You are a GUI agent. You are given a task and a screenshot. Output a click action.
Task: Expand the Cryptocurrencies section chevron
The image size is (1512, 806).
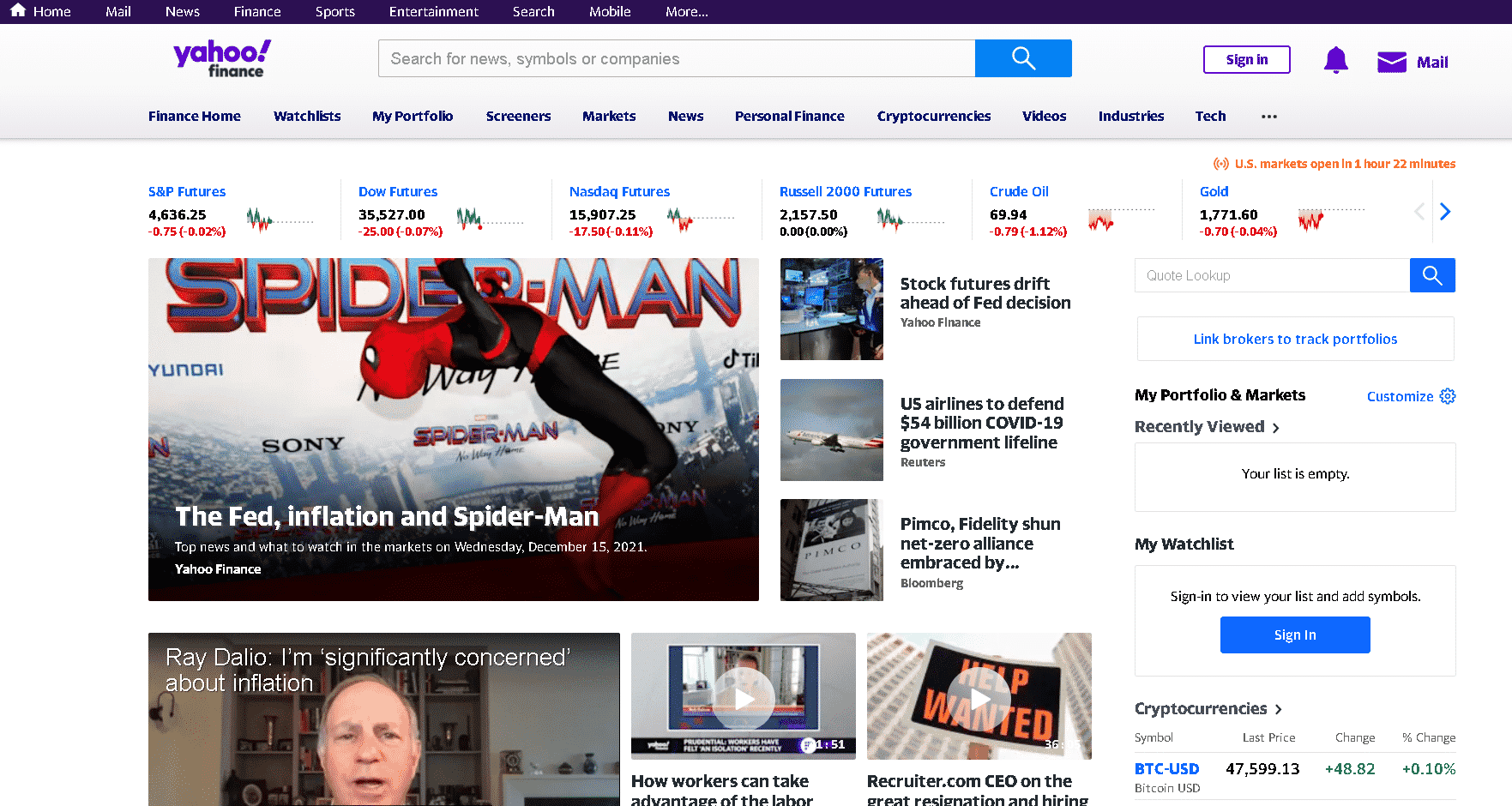point(1279,709)
